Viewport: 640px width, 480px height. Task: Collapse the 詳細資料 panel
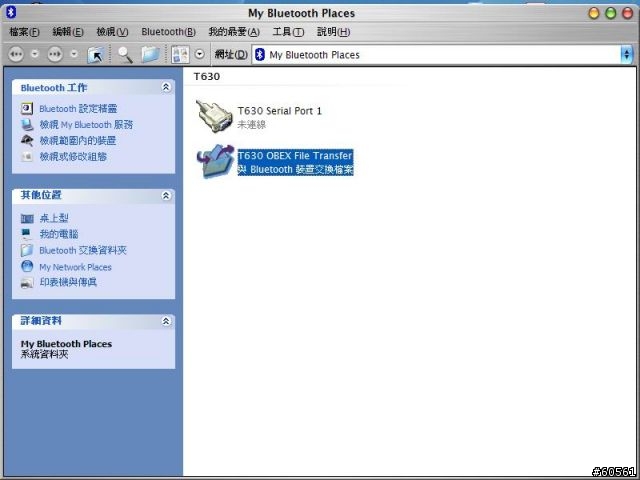(x=166, y=321)
